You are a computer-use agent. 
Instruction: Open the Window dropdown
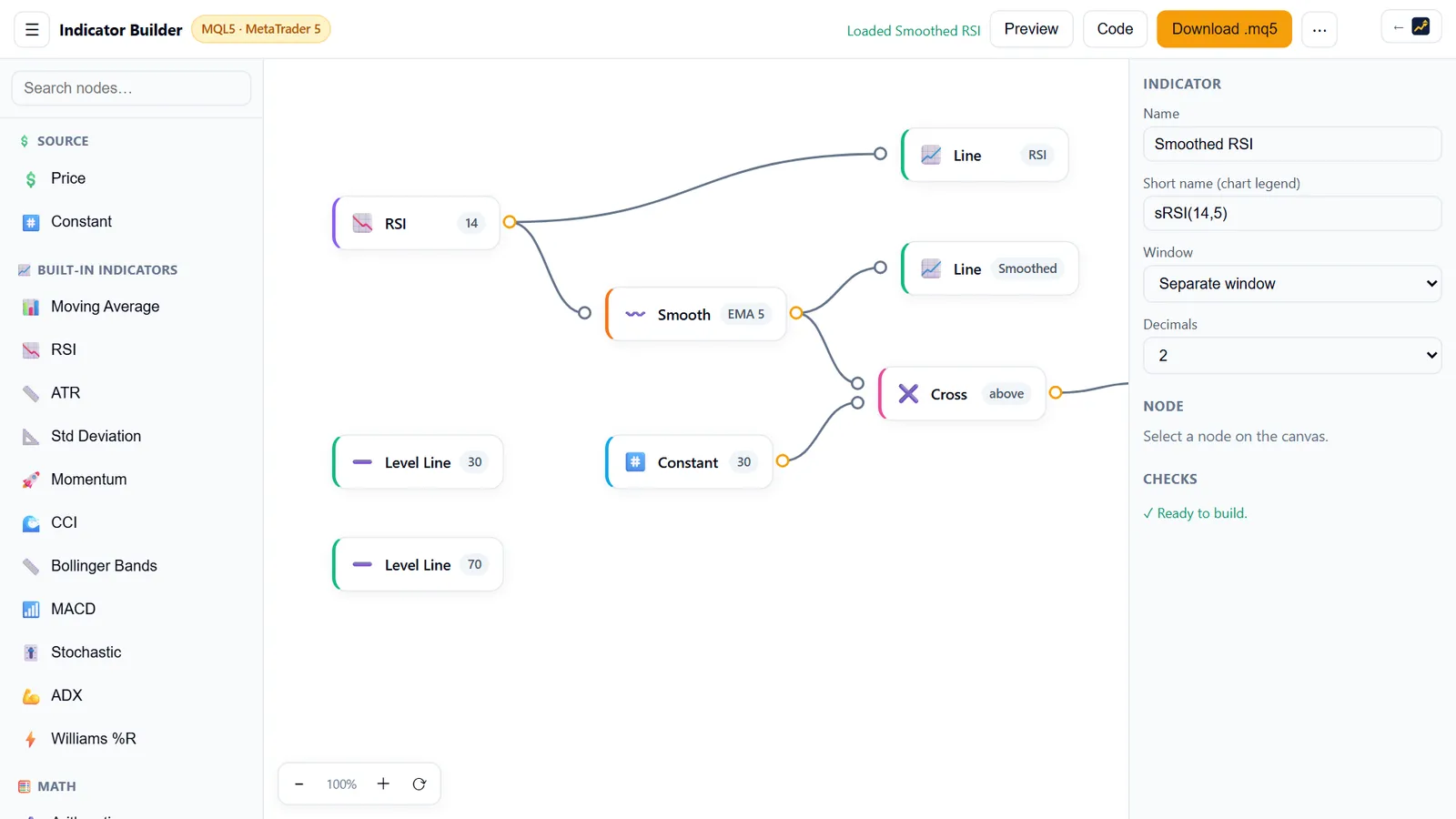1292,284
